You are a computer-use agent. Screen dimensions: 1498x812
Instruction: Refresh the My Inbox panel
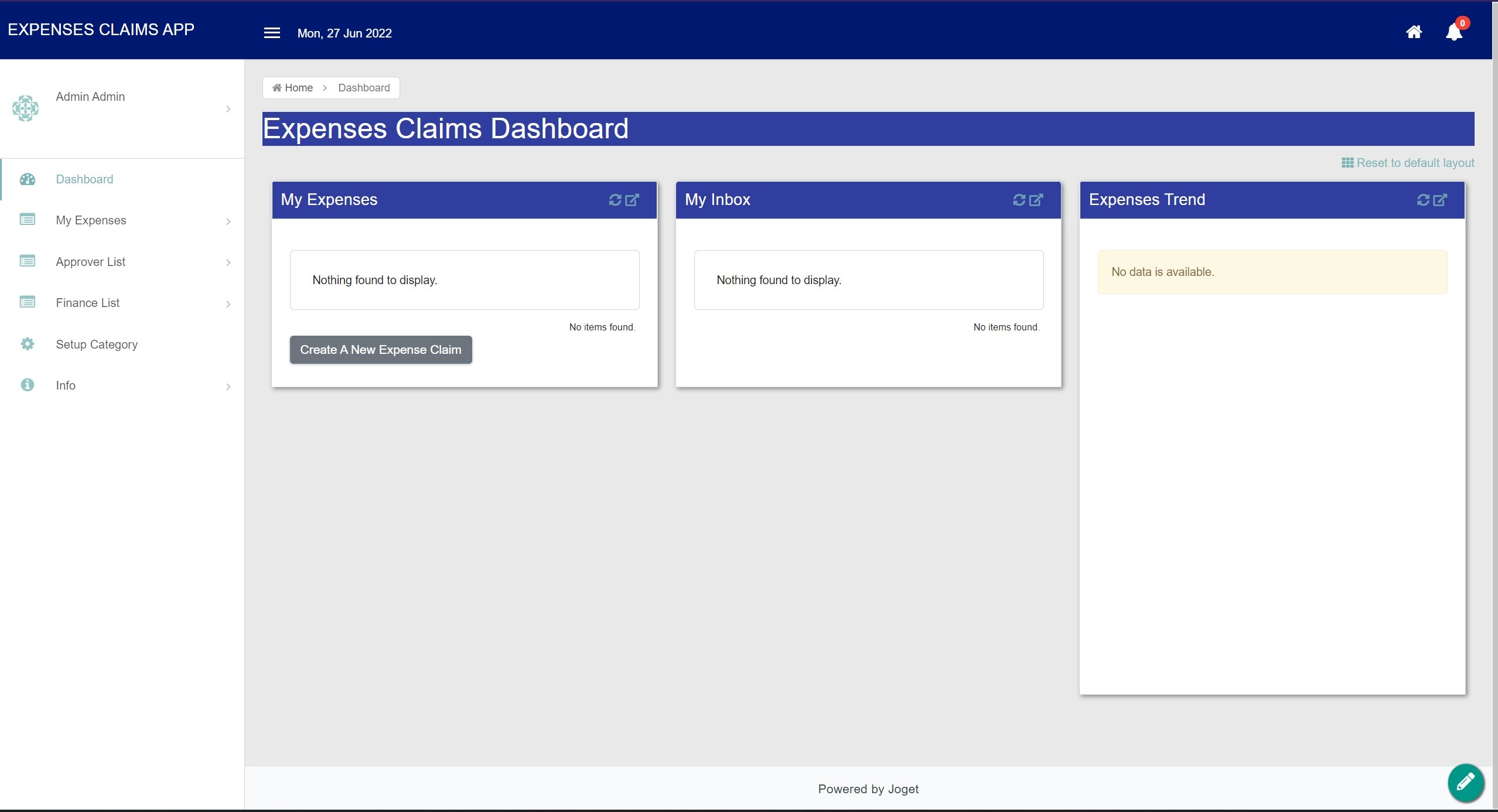(x=1019, y=200)
